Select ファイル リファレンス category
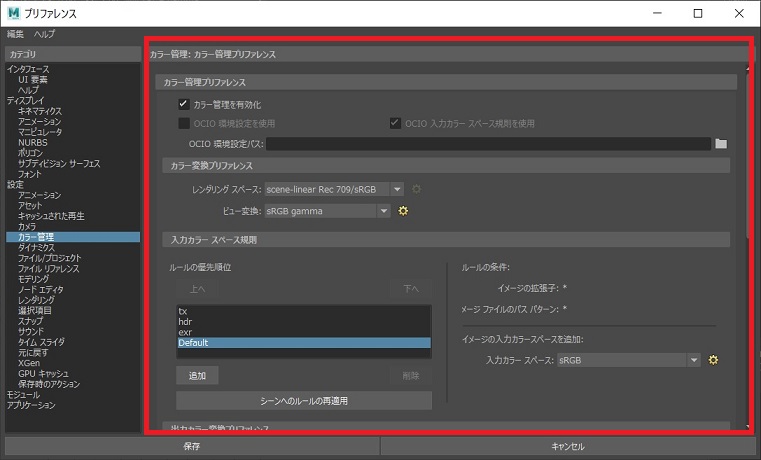The width and height of the screenshot is (761, 460). [x=49, y=268]
